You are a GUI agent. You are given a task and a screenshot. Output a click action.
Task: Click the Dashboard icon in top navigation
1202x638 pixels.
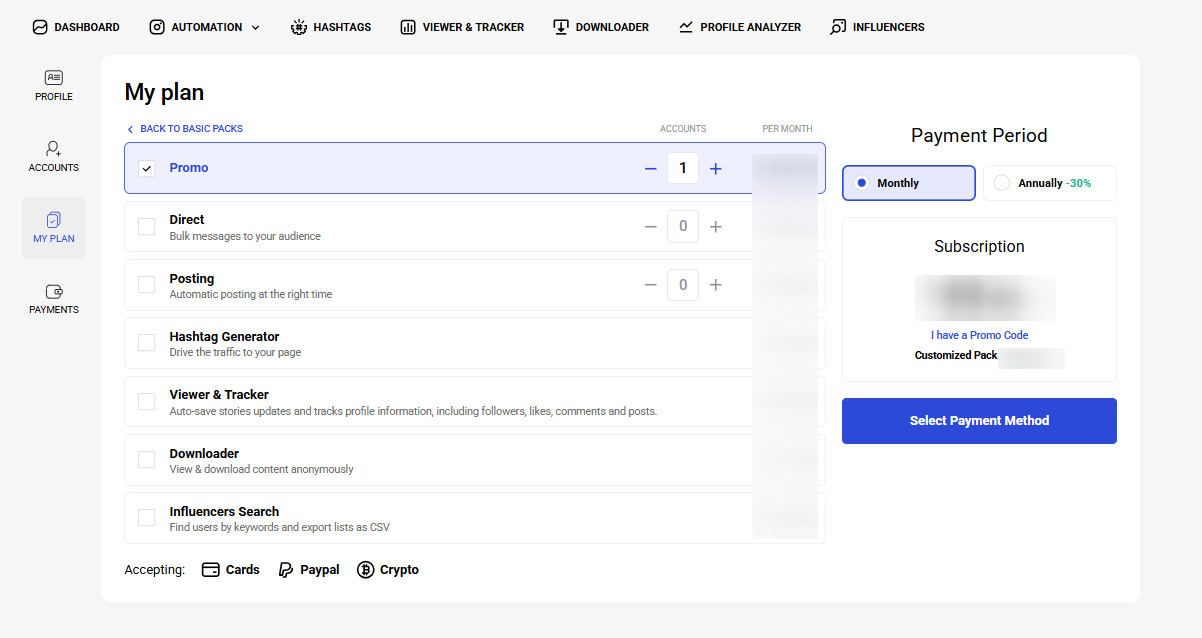(40, 27)
